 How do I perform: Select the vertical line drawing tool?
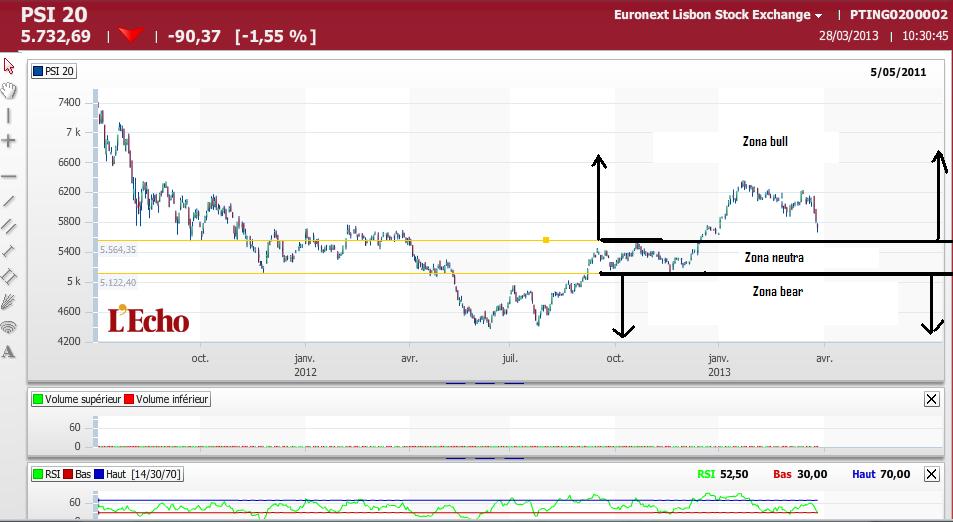pyautogui.click(x=9, y=115)
